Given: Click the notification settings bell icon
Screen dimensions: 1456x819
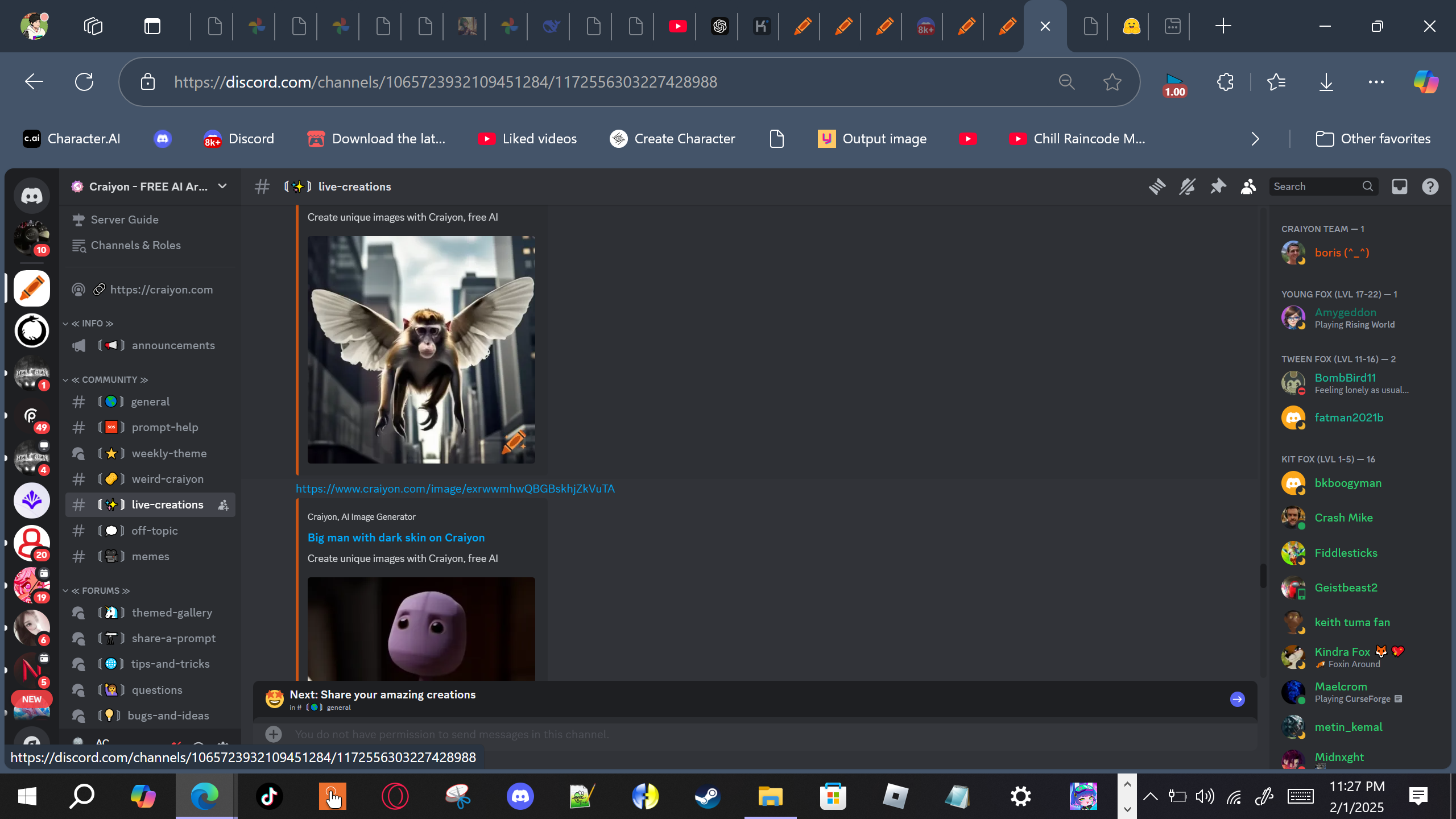Looking at the screenshot, I should [x=1187, y=187].
